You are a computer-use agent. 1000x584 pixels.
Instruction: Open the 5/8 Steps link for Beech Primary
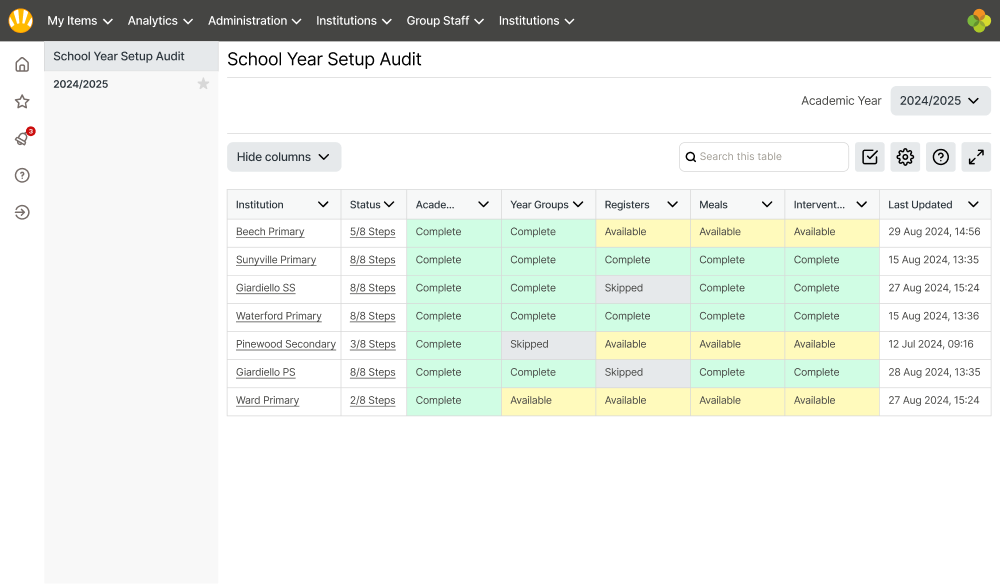click(374, 231)
